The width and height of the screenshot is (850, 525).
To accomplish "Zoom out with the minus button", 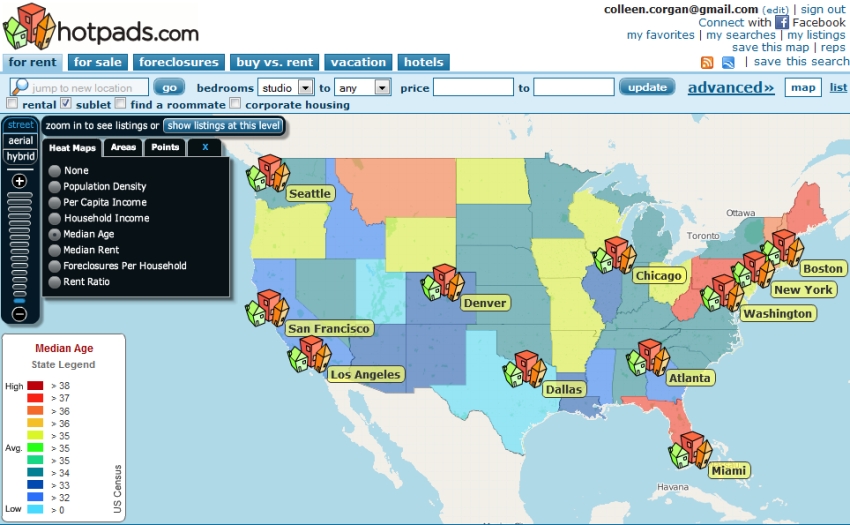I will 20,314.
